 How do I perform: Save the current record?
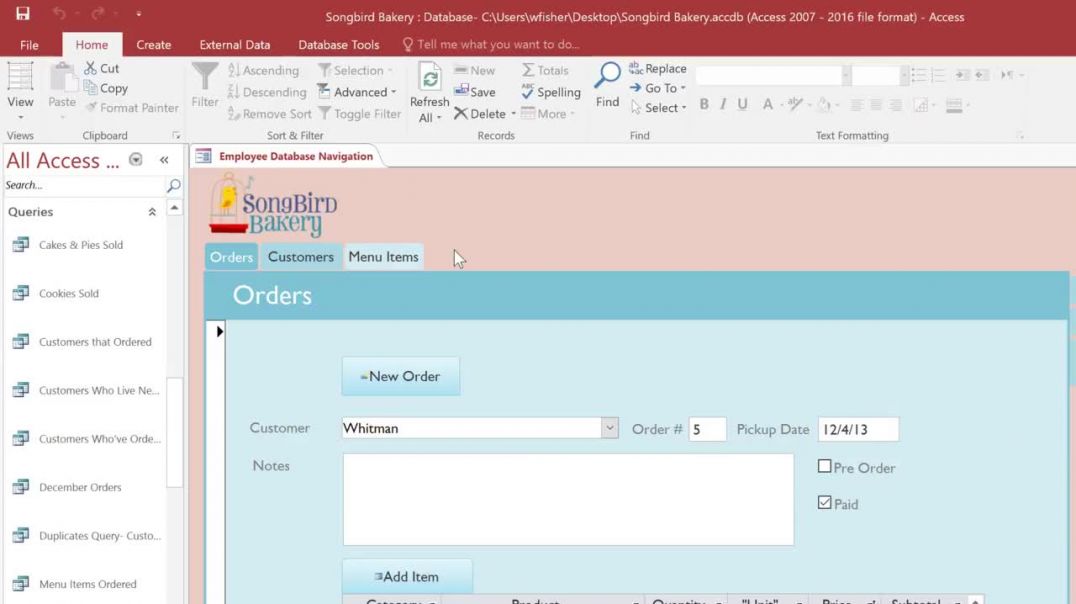[x=474, y=92]
